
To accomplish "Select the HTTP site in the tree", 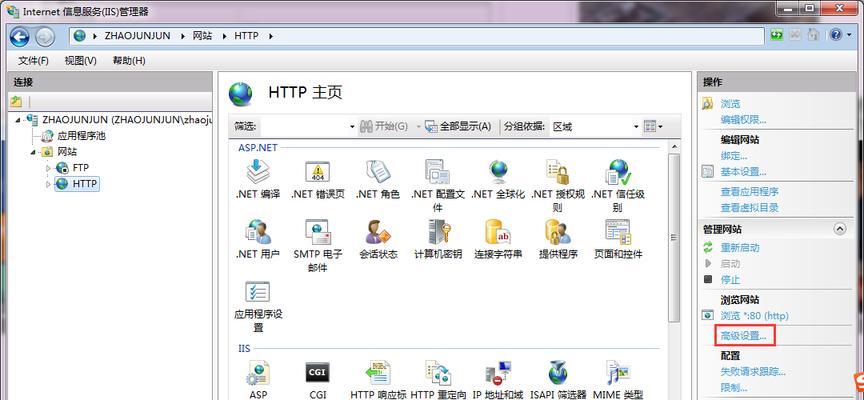I will point(85,183).
